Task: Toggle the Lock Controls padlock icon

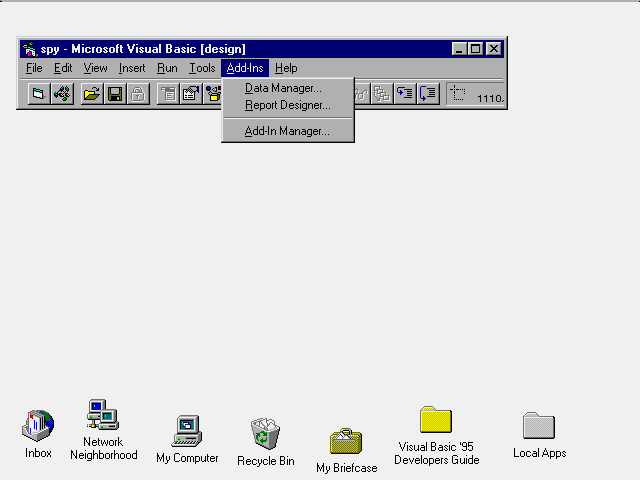Action: tap(138, 94)
